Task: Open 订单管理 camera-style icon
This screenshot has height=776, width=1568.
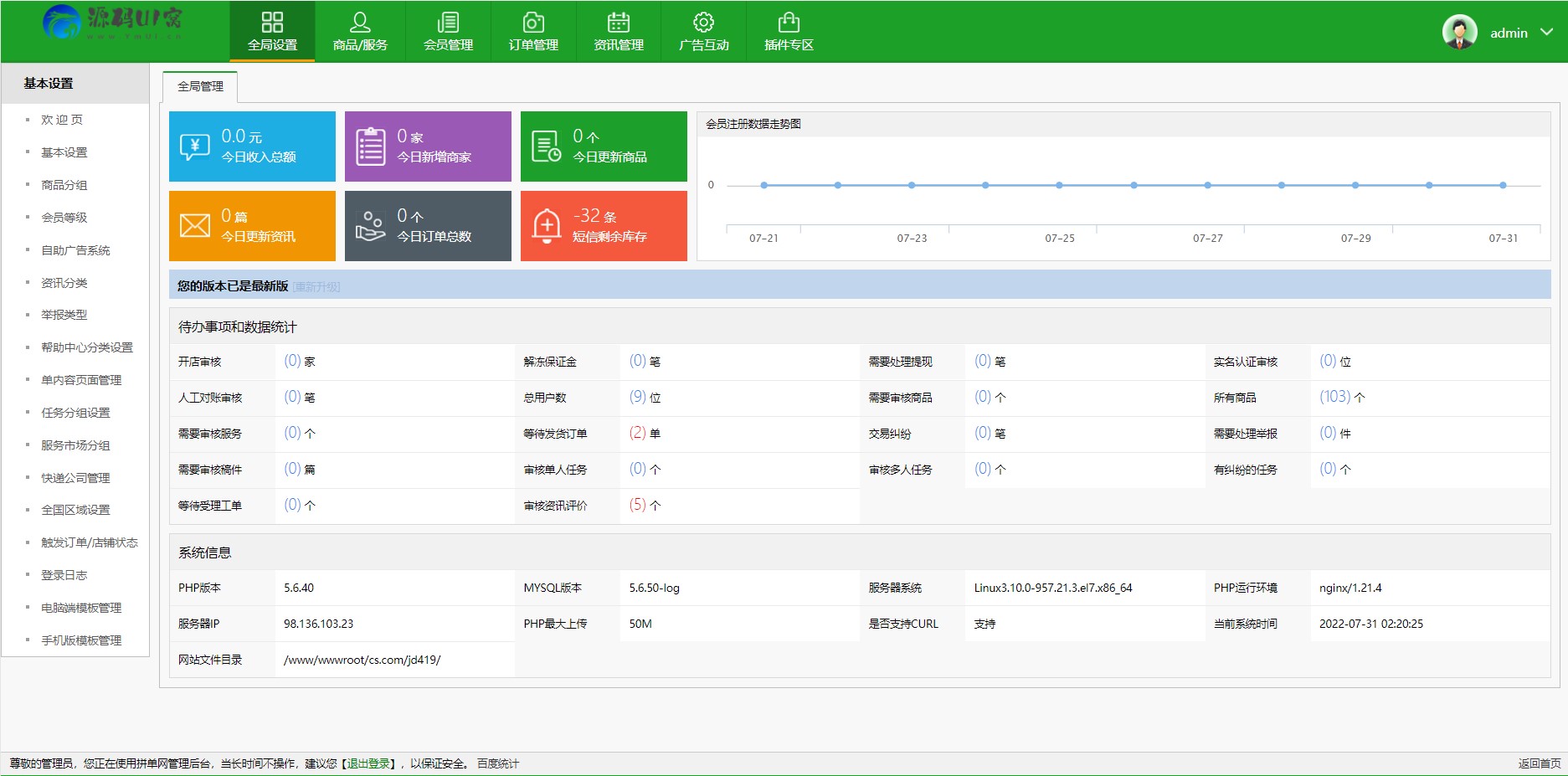Action: pos(533,23)
